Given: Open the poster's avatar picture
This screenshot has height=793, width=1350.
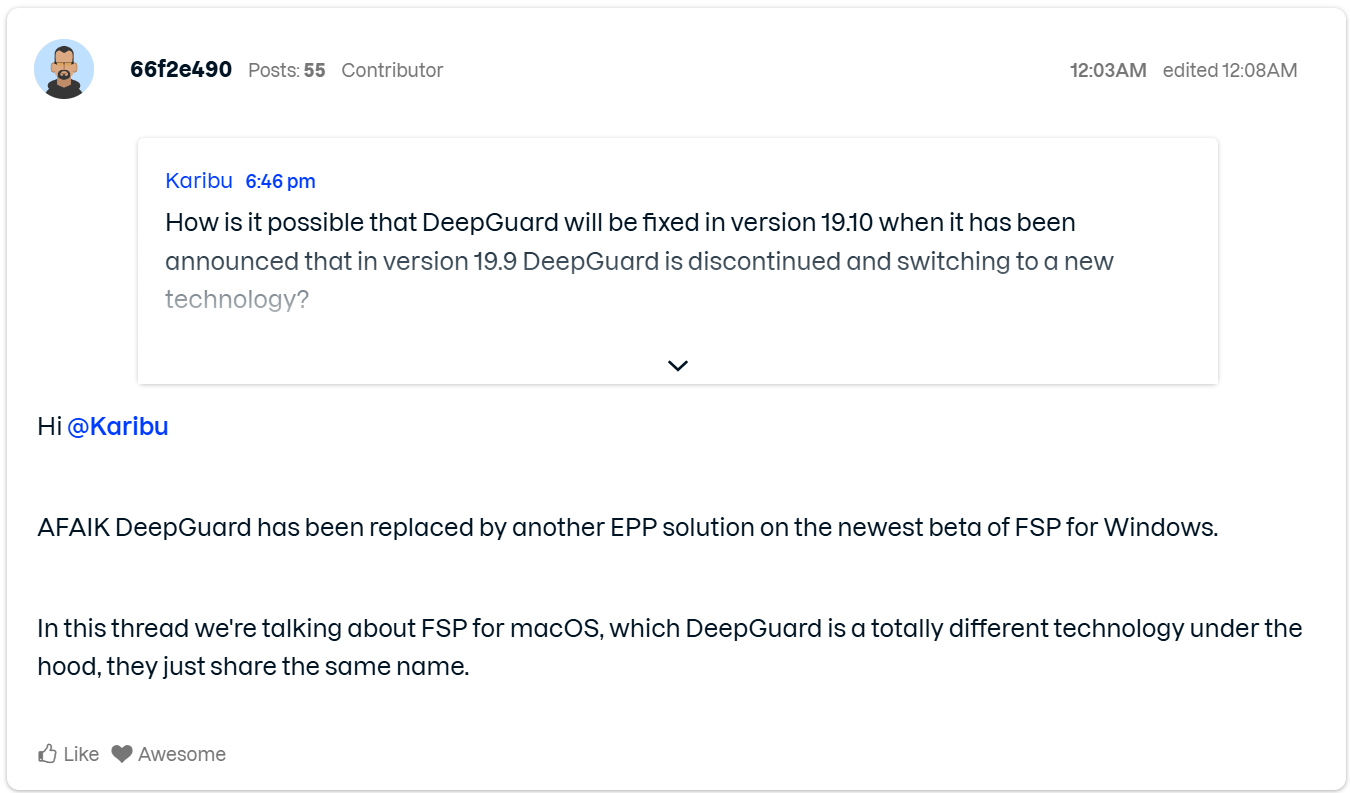Looking at the screenshot, I should [x=64, y=70].
